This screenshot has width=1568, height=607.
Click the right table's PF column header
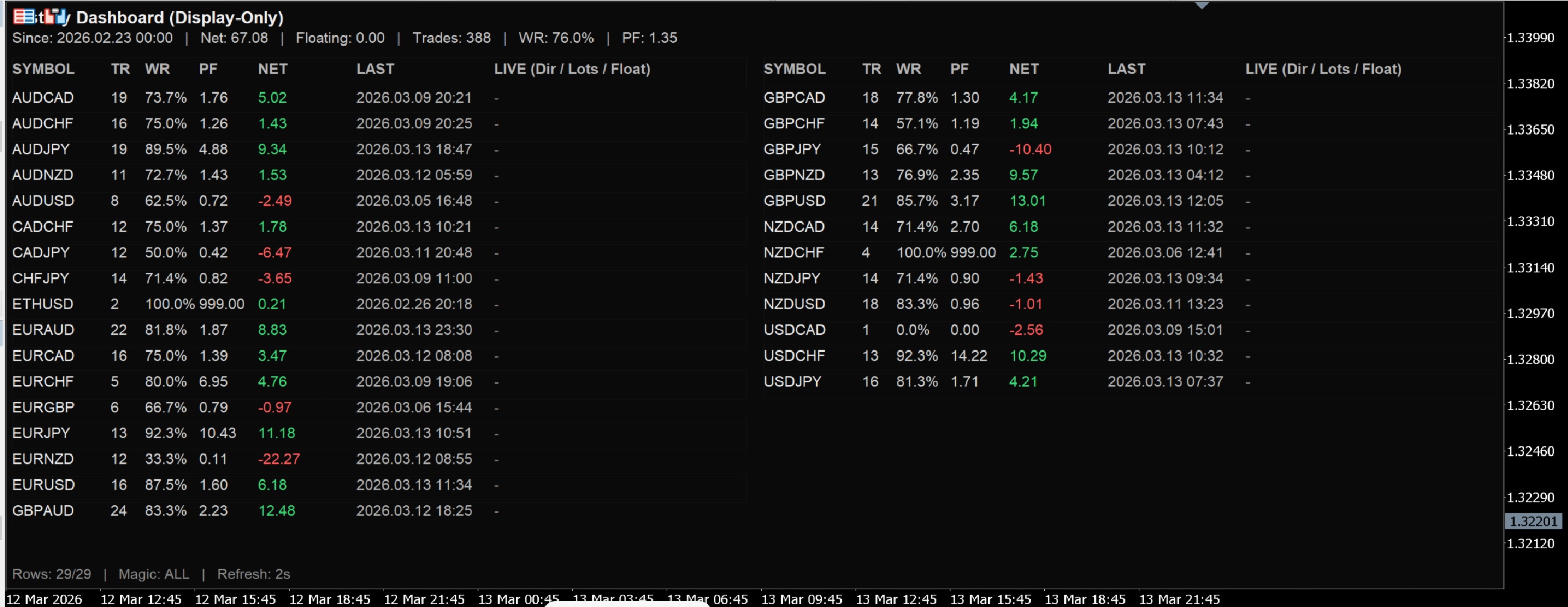pos(959,69)
